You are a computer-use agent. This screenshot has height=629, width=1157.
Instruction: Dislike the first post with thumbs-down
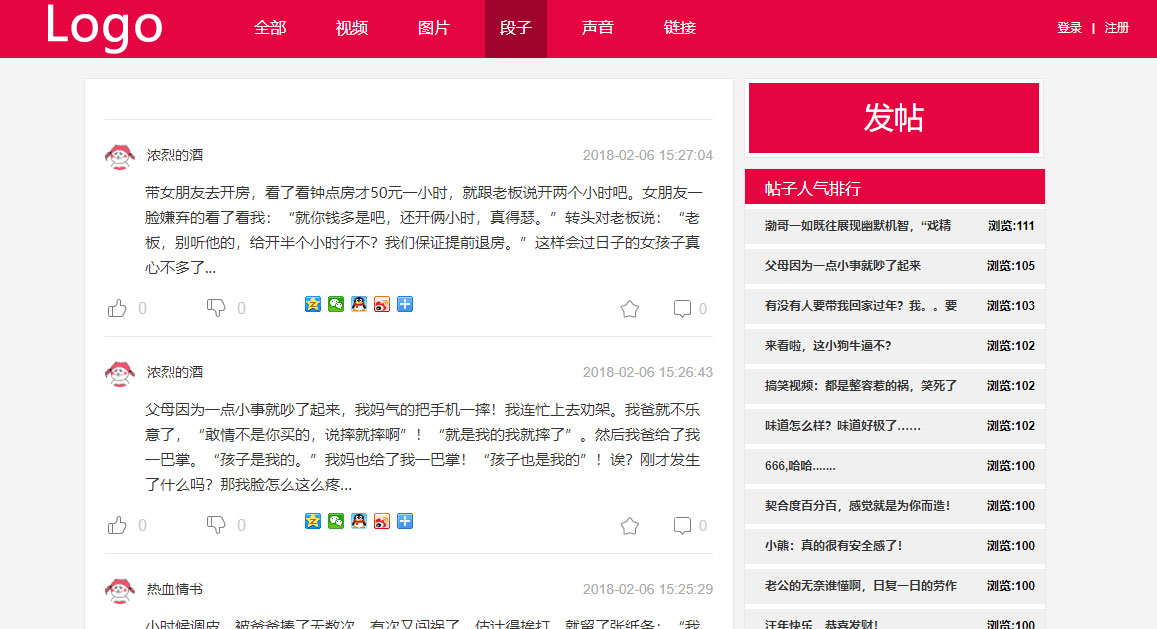pos(216,308)
